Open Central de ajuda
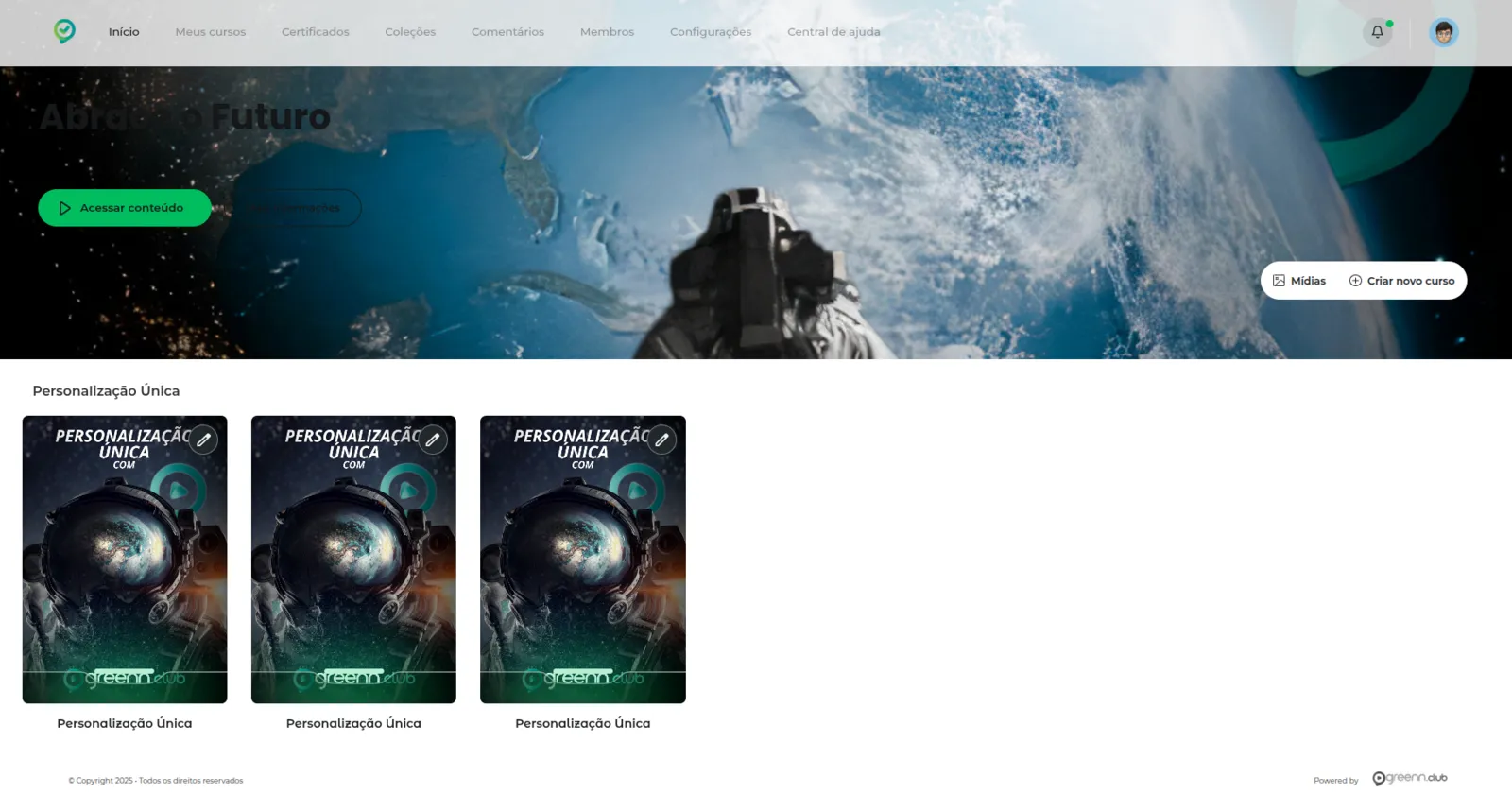 click(x=833, y=32)
